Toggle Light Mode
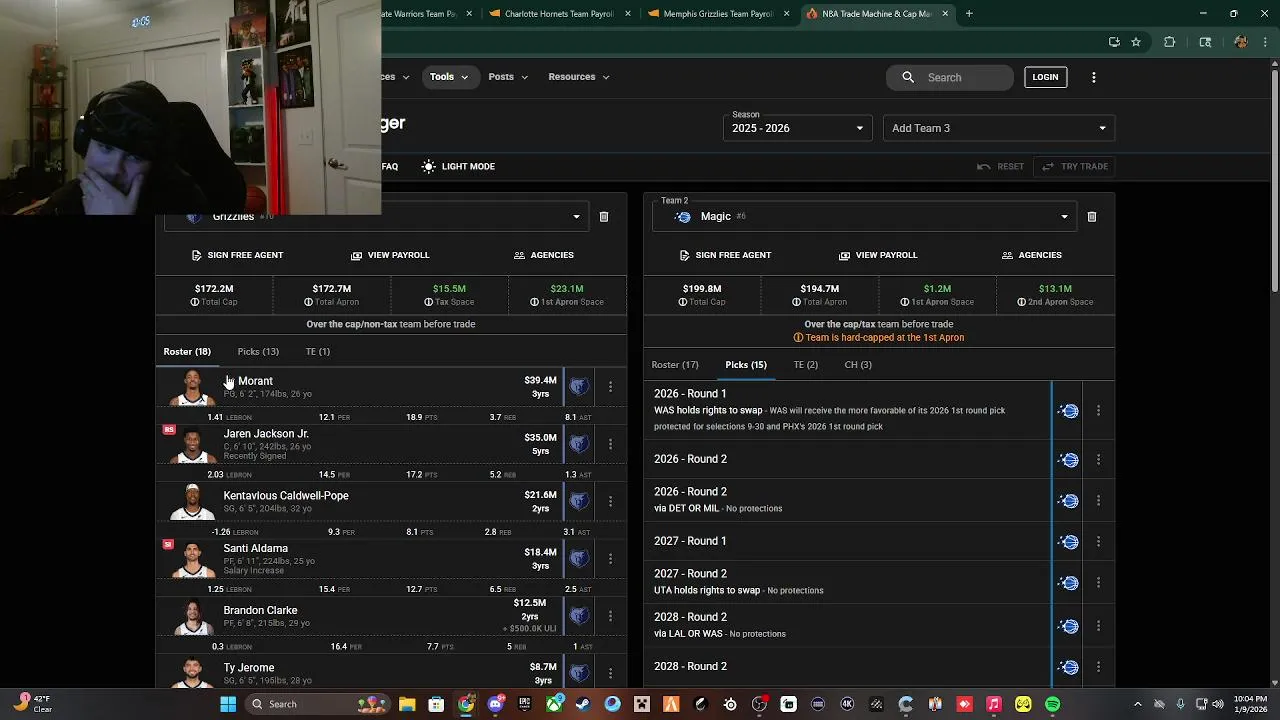Image resolution: width=1280 pixels, height=720 pixels. (x=458, y=167)
